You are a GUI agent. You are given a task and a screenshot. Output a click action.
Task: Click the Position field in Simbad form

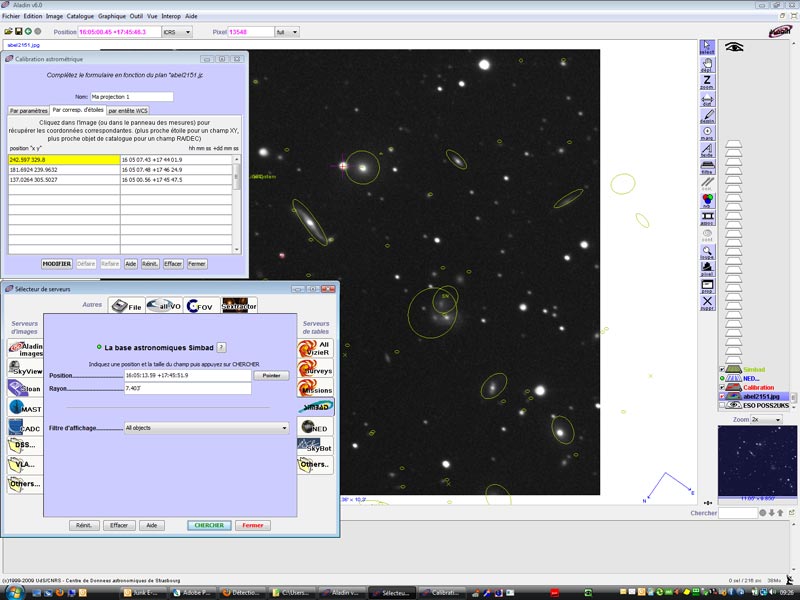point(188,376)
